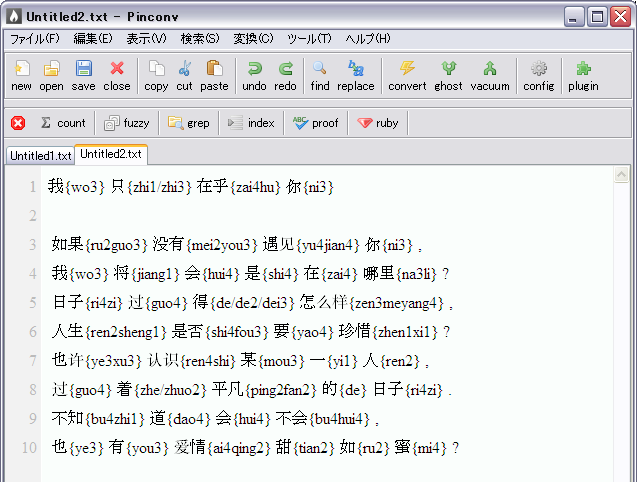Select the Untitled2.txt tab
The height and width of the screenshot is (482, 637).
[111, 154]
